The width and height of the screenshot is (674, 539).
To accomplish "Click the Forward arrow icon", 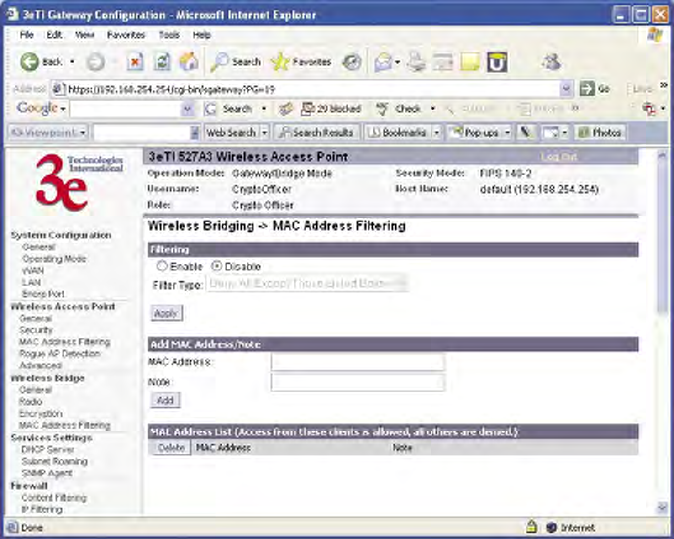I will tap(95, 62).
